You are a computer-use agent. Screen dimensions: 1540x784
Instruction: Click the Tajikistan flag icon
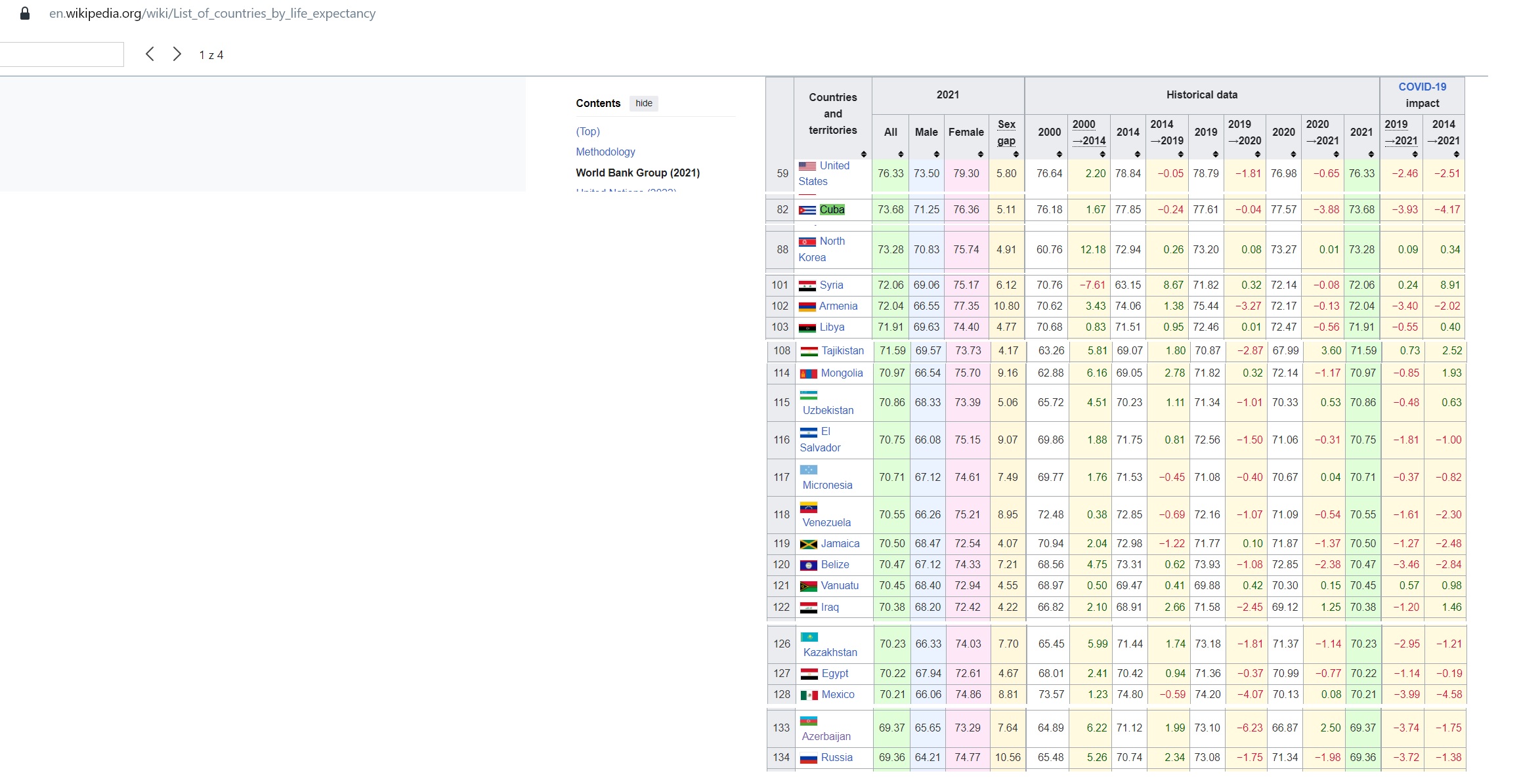click(809, 351)
